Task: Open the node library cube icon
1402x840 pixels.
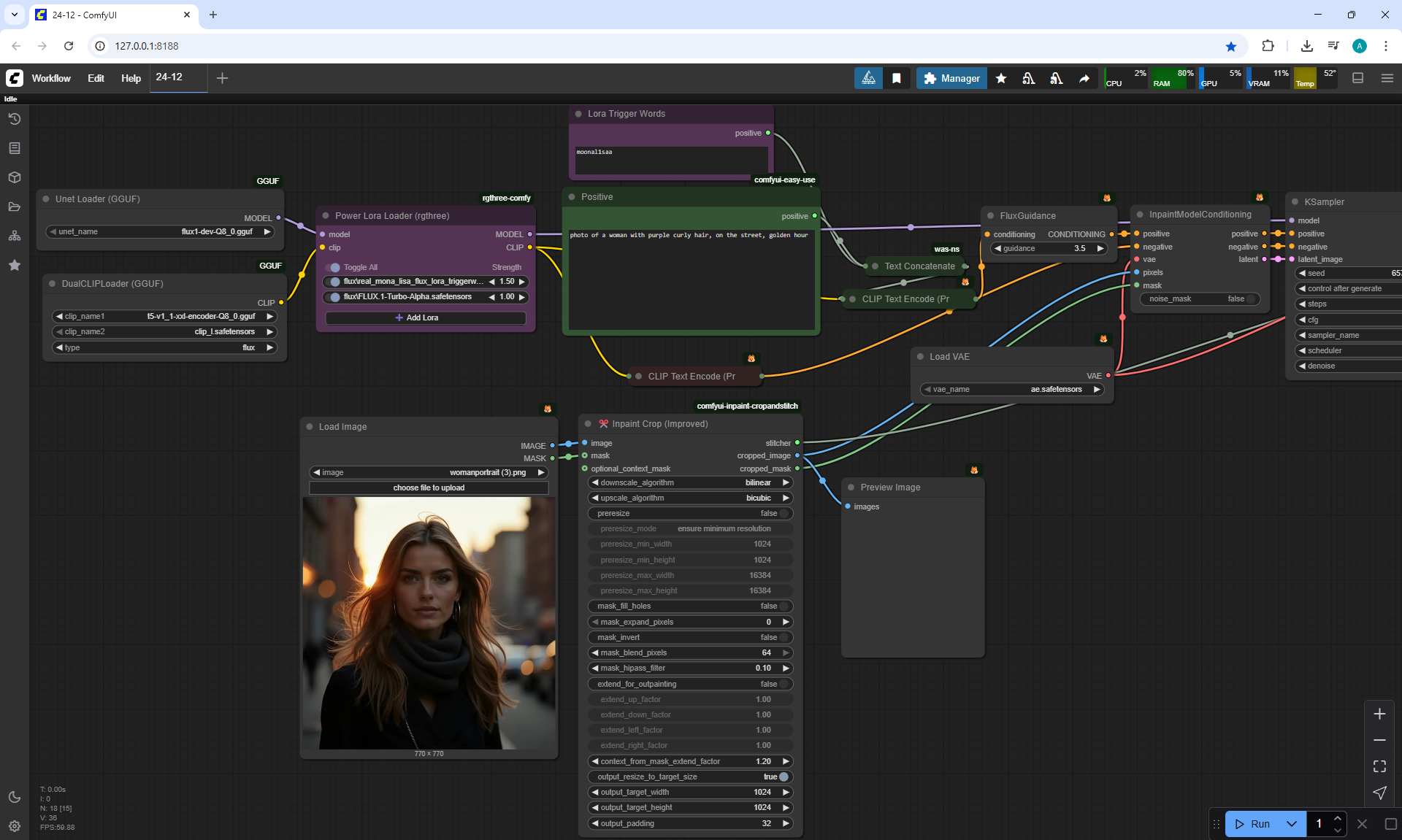Action: point(15,177)
